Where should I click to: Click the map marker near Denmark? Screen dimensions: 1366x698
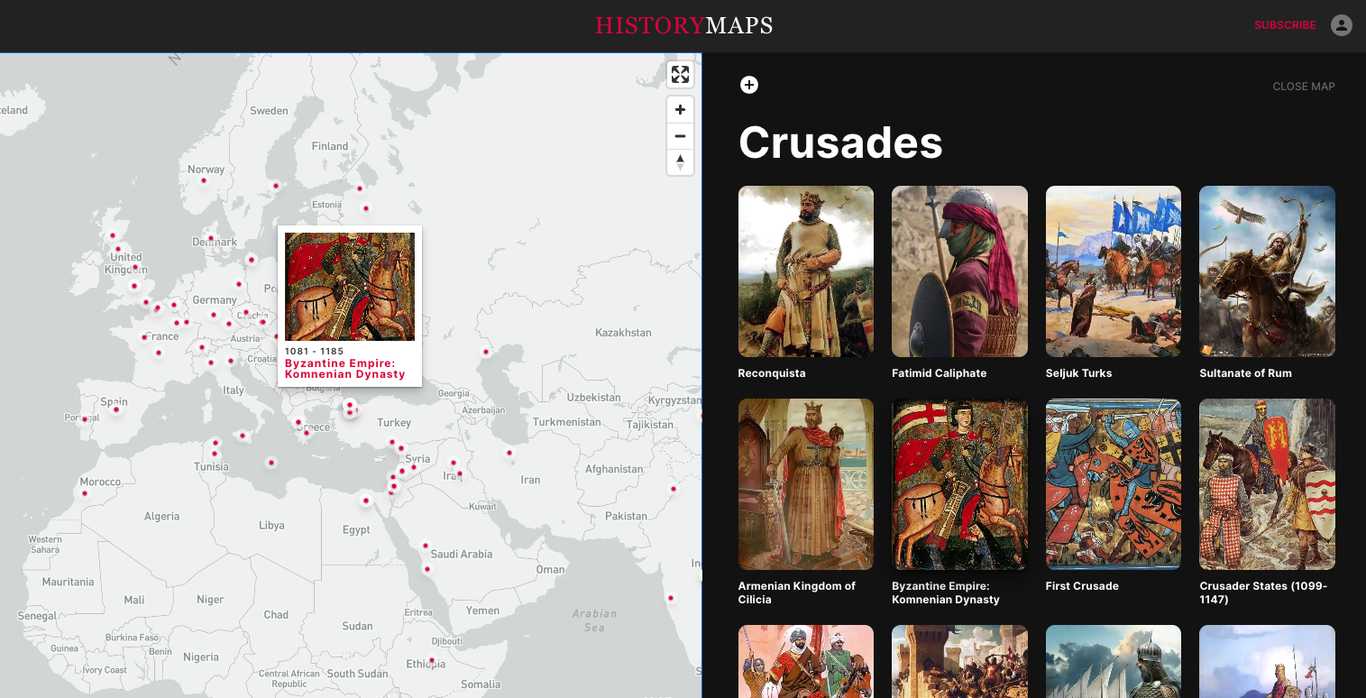pos(210,238)
